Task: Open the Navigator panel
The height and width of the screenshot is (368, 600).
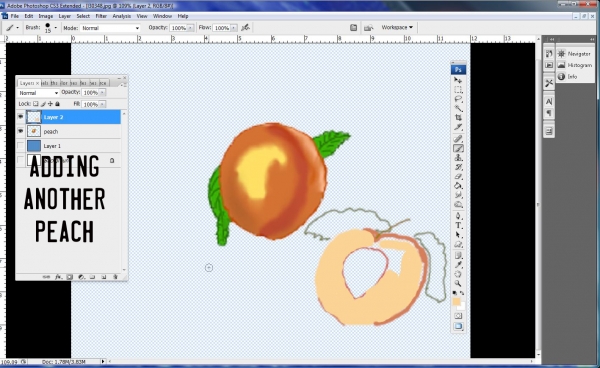Action: pyautogui.click(x=574, y=54)
